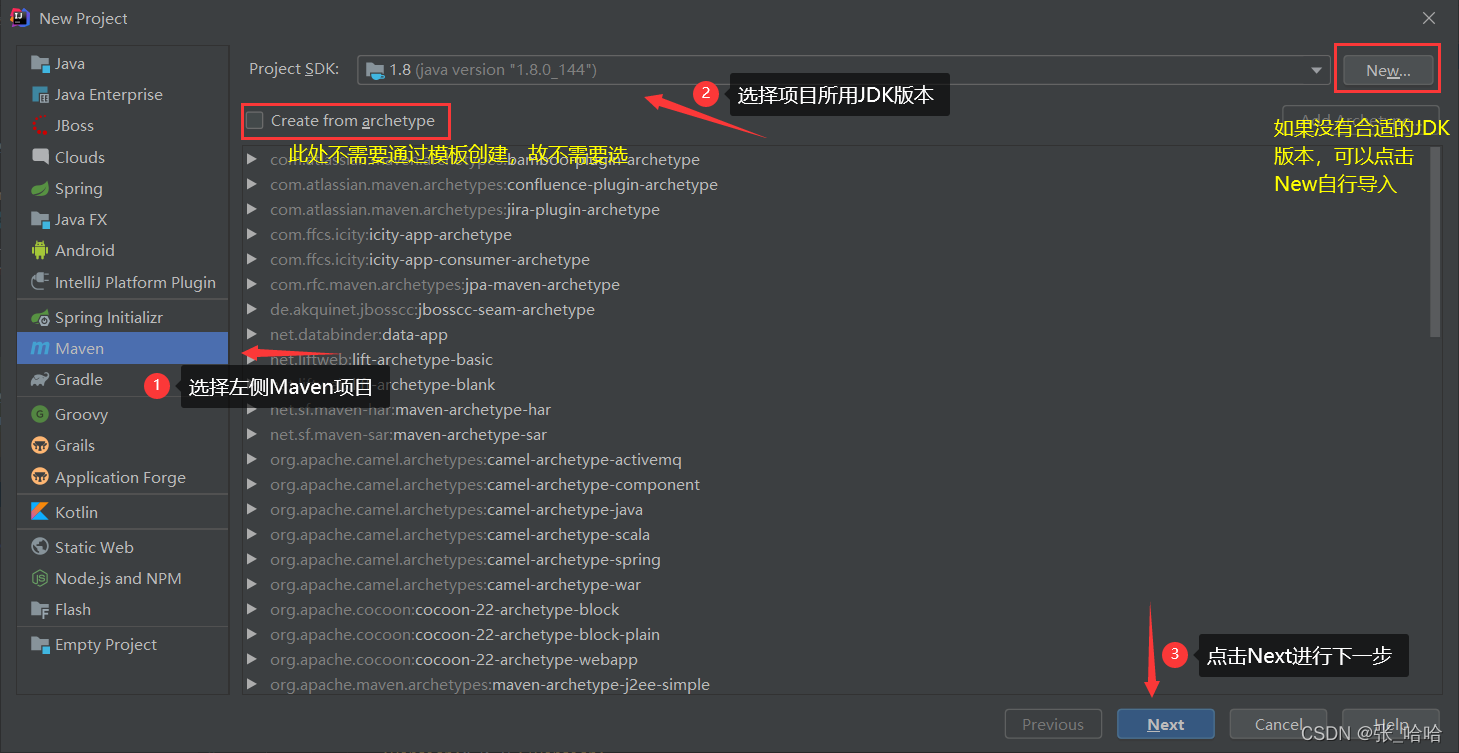Open the Project SDK dropdown arrow
The width and height of the screenshot is (1459, 753).
[1317, 70]
